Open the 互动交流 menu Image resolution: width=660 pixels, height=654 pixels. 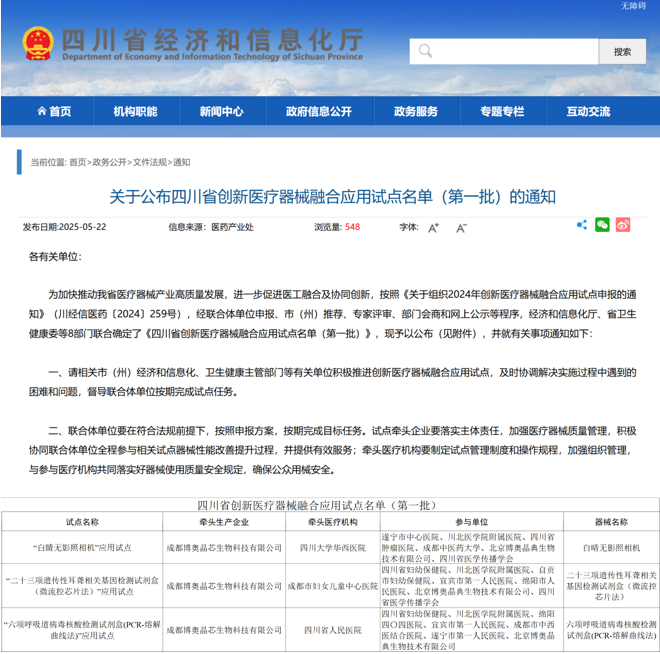click(588, 111)
